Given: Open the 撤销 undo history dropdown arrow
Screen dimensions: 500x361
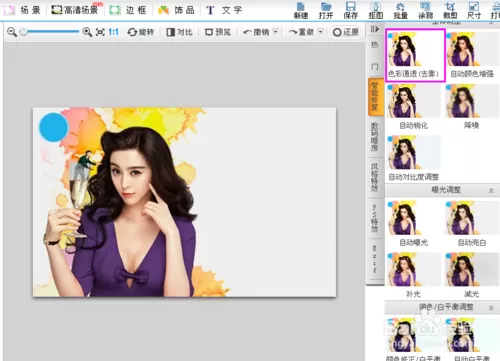Looking at the screenshot, I should tap(276, 32).
